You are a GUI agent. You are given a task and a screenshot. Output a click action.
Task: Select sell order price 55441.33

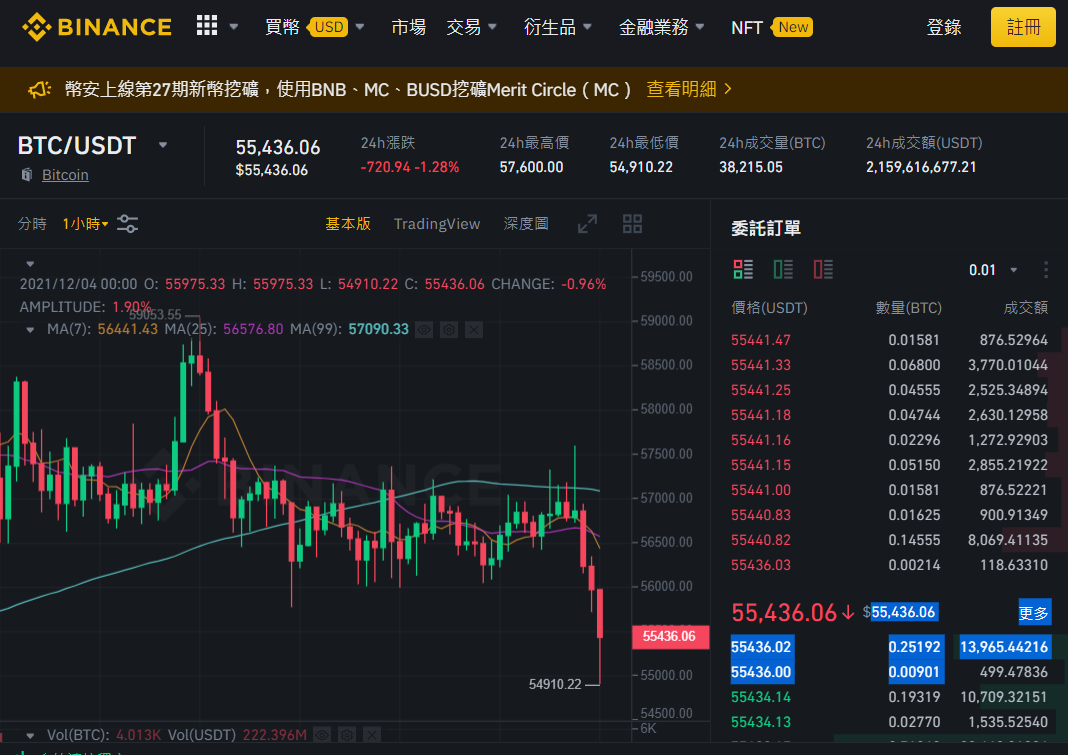tap(761, 365)
